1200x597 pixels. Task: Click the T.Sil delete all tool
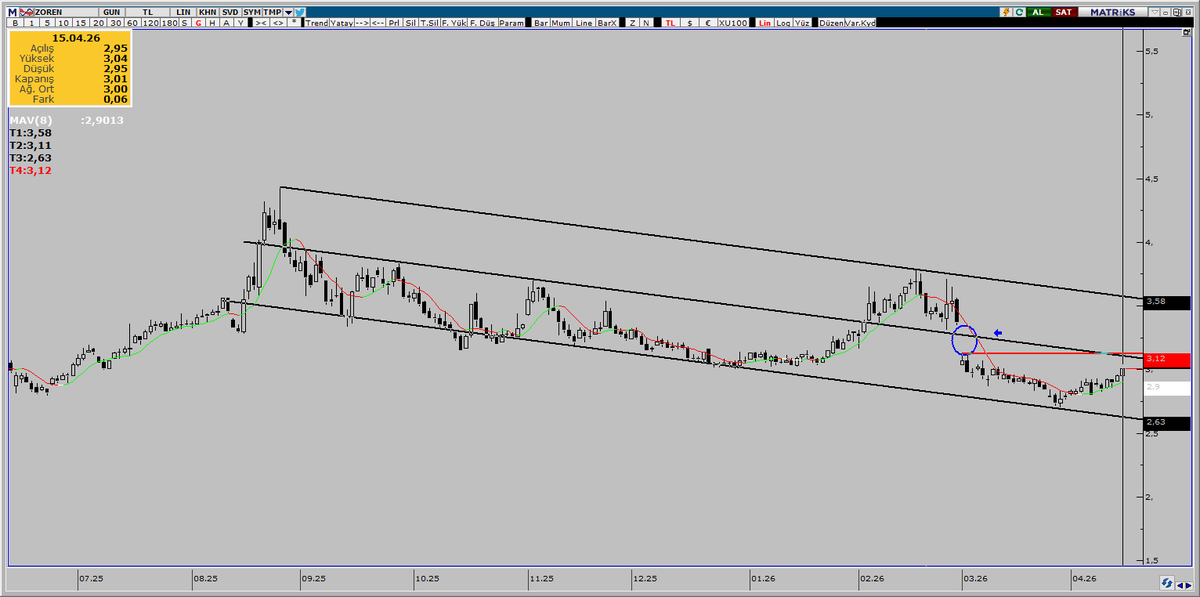(x=429, y=23)
